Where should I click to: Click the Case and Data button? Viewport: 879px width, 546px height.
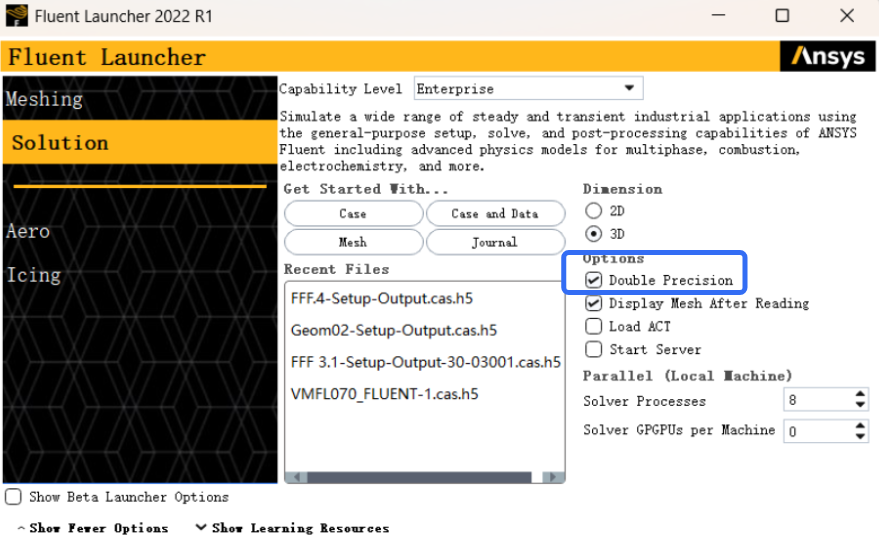pos(495,214)
